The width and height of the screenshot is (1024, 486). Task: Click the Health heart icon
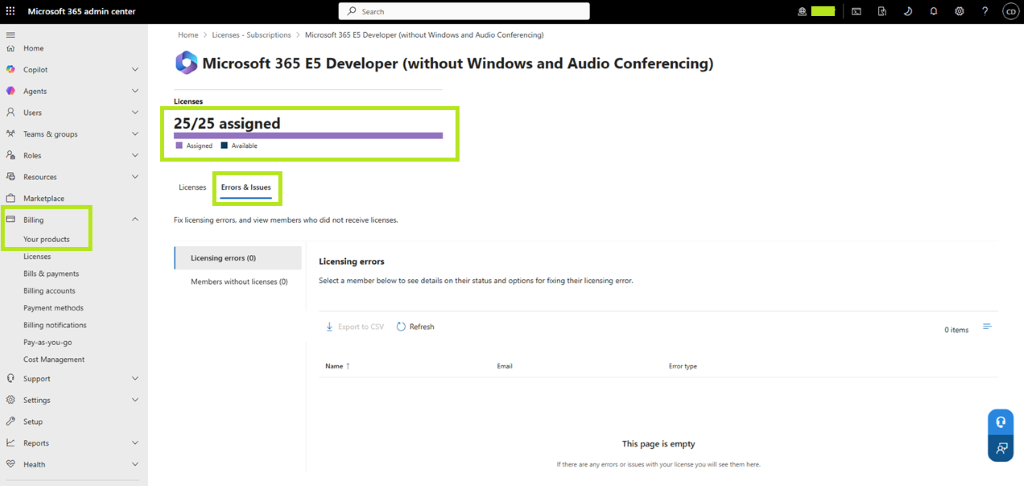(x=10, y=464)
